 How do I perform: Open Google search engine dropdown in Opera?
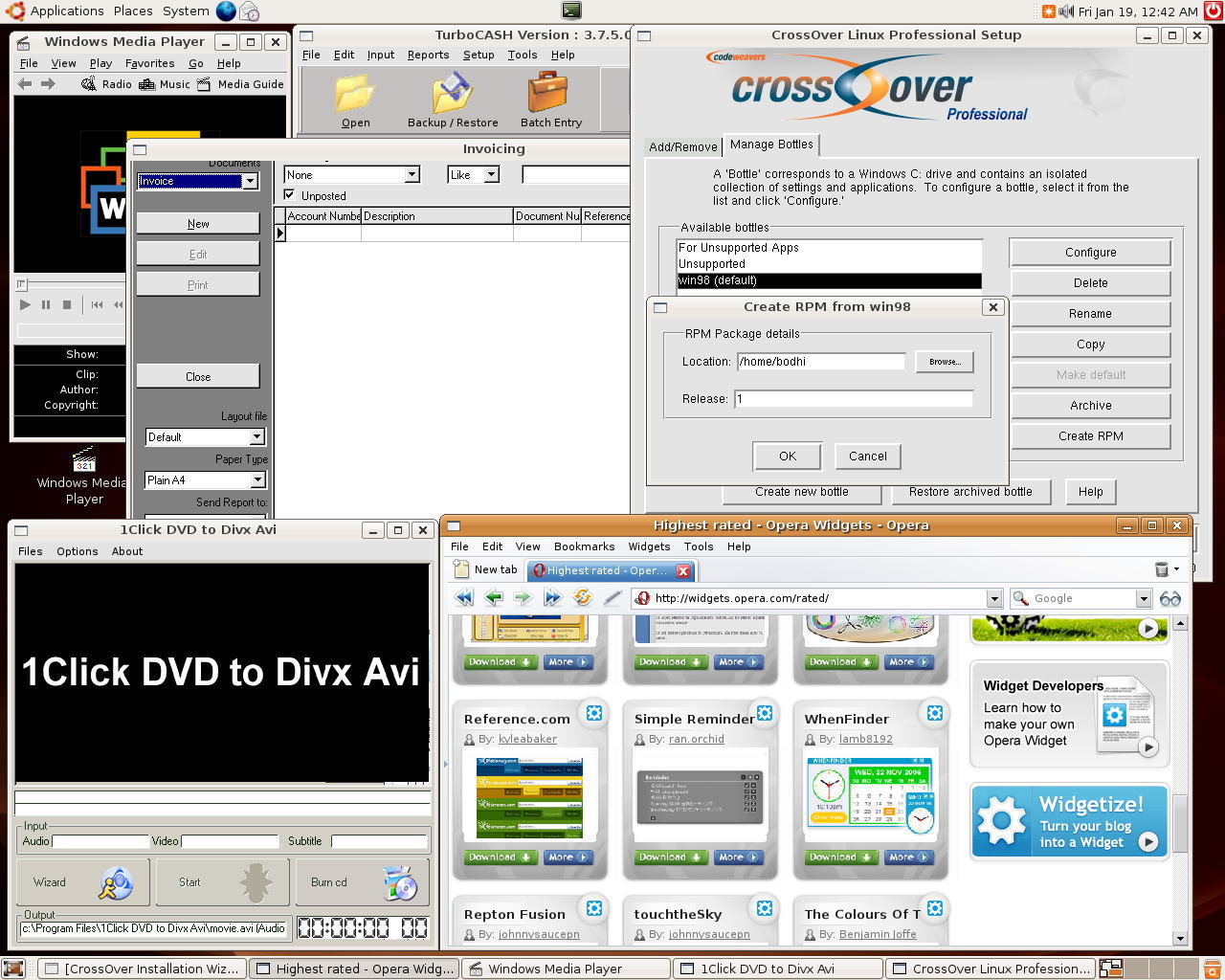click(1143, 599)
